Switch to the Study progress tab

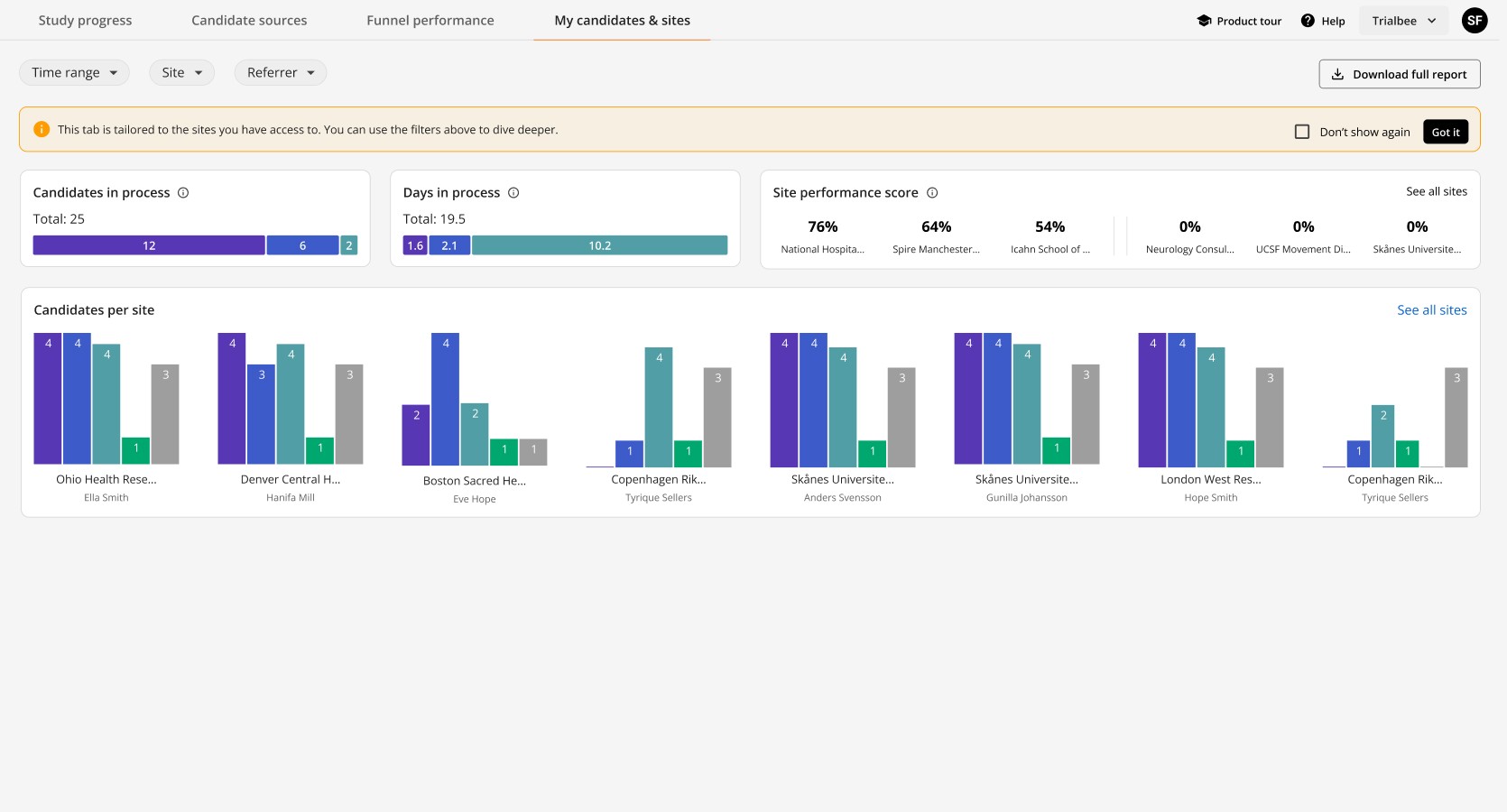coord(85,21)
